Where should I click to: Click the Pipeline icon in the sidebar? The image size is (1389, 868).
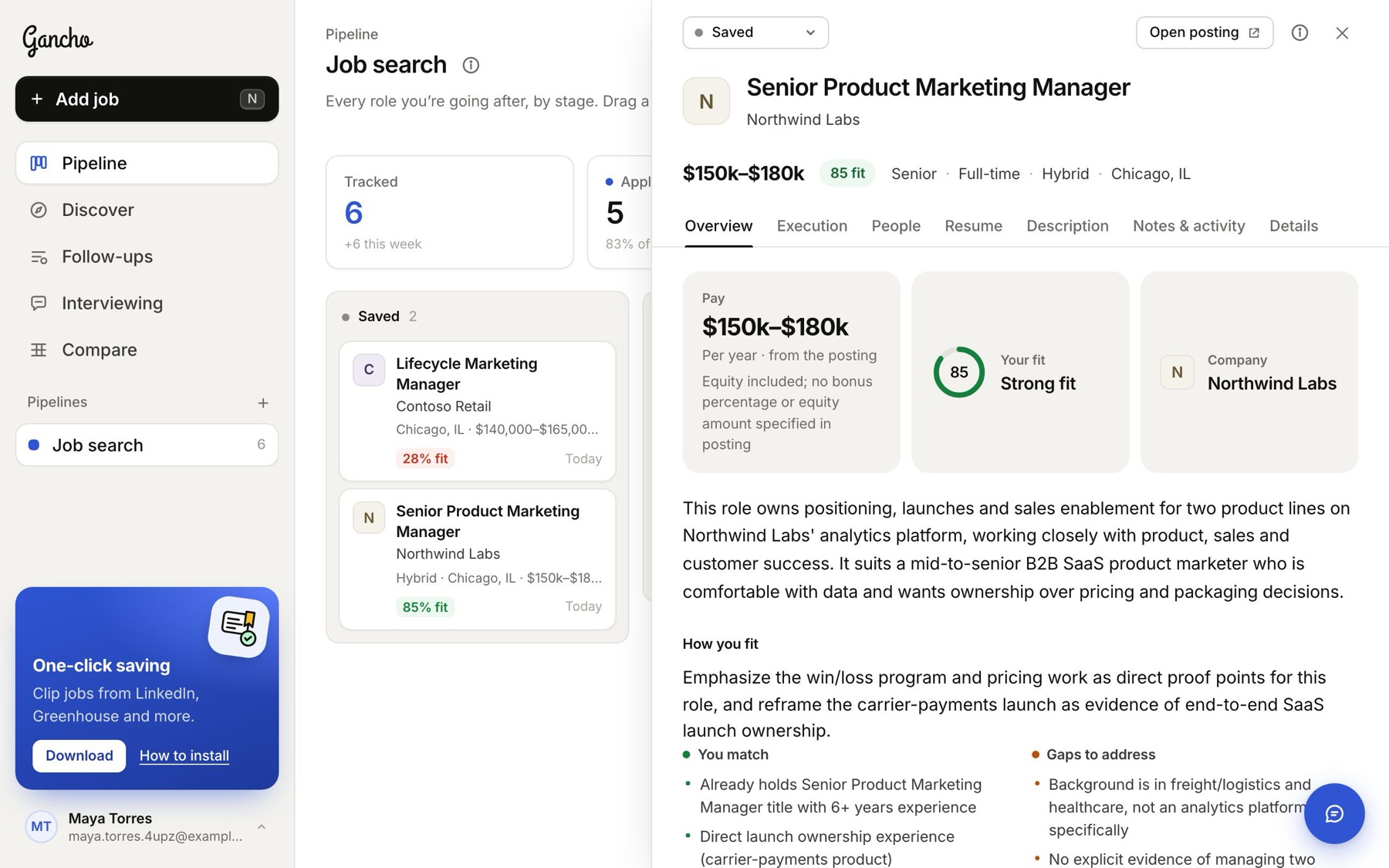[39, 163]
